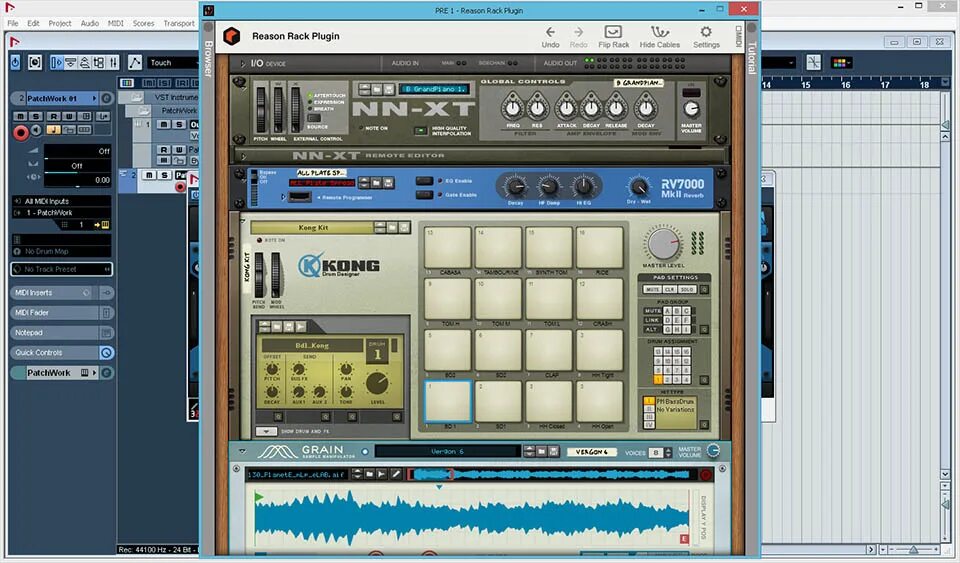Click Undo in Reason Rack Plugin
This screenshot has height=563, width=960.
coord(550,37)
